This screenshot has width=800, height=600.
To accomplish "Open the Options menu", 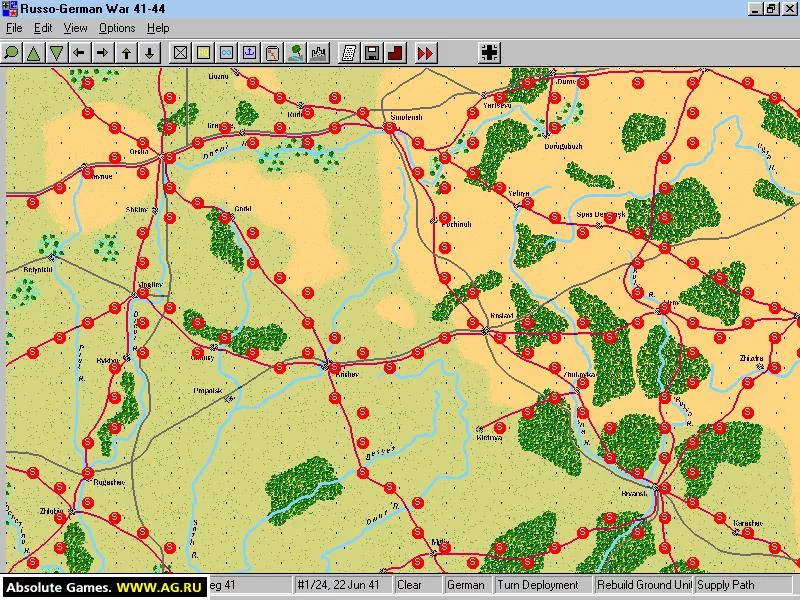I will coord(117,28).
